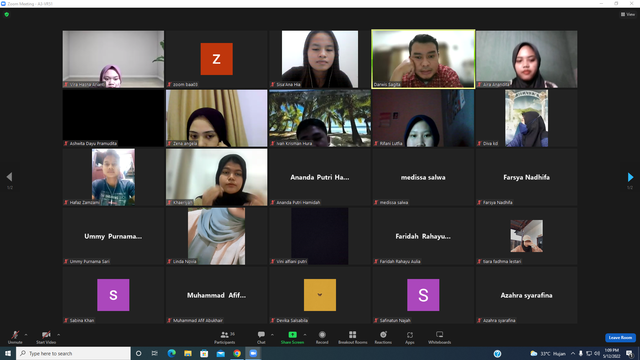Click the green Share Screen button
640x360 pixels.
(292, 337)
